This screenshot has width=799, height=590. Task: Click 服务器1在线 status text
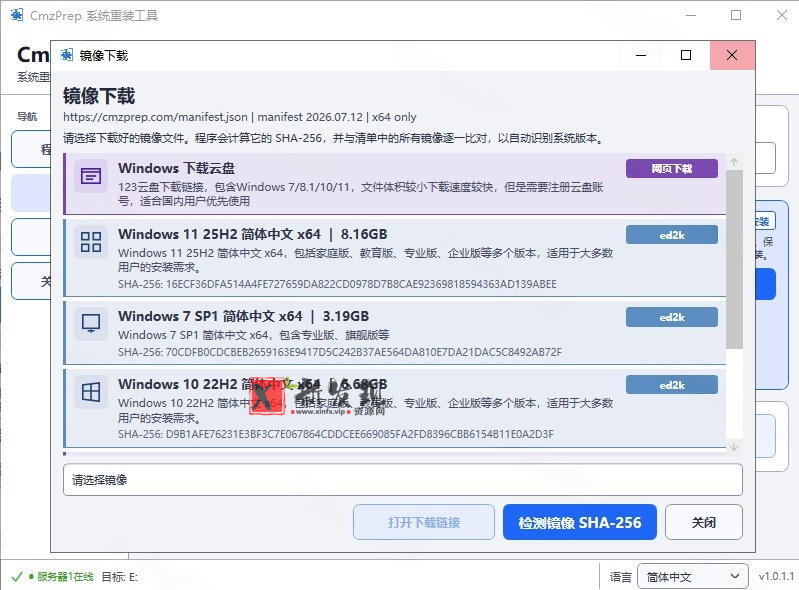(65, 577)
